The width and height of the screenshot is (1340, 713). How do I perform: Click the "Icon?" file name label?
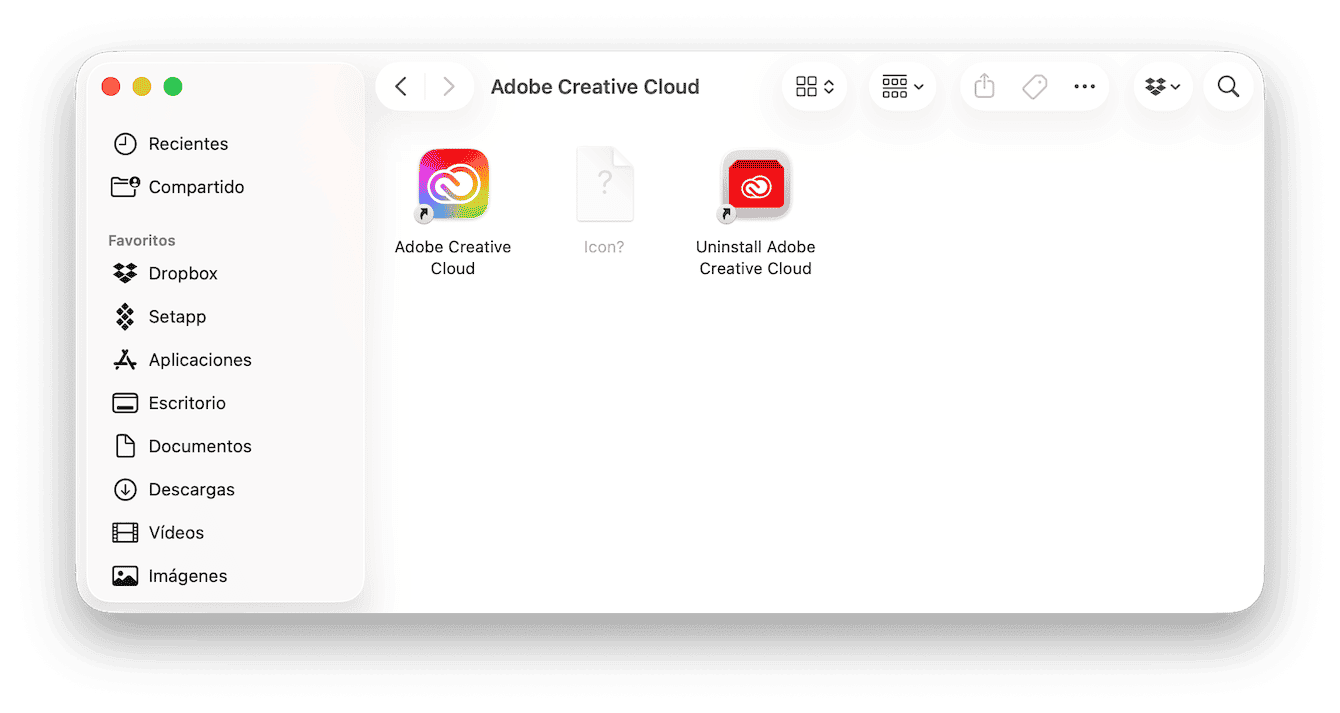(604, 247)
